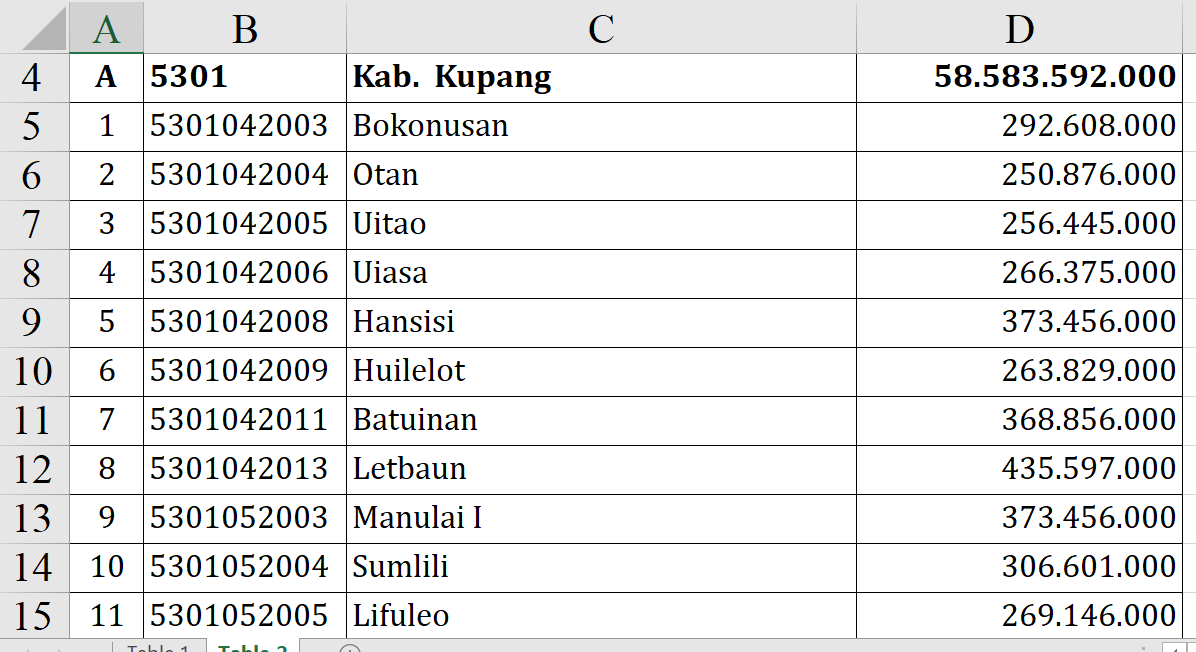Open the Table 2 sheet tab
This screenshot has height=652, width=1196.
point(253,648)
